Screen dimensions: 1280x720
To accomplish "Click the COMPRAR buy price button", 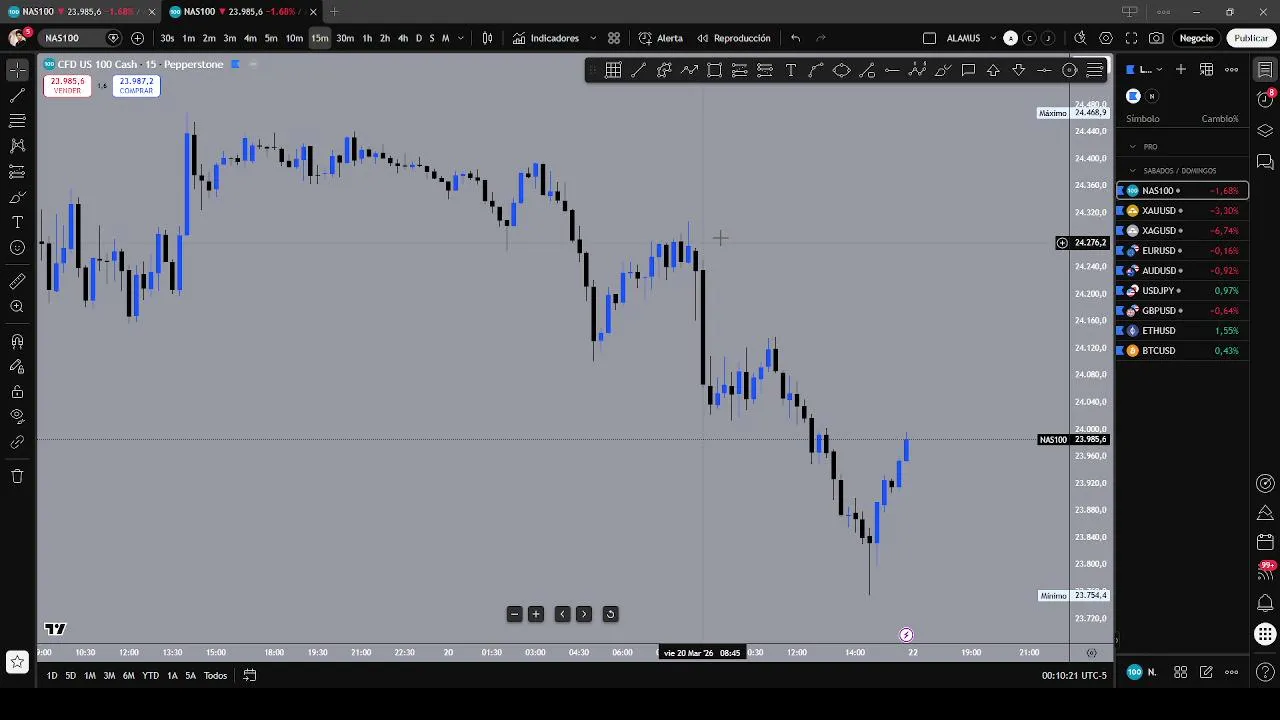I will (x=136, y=86).
